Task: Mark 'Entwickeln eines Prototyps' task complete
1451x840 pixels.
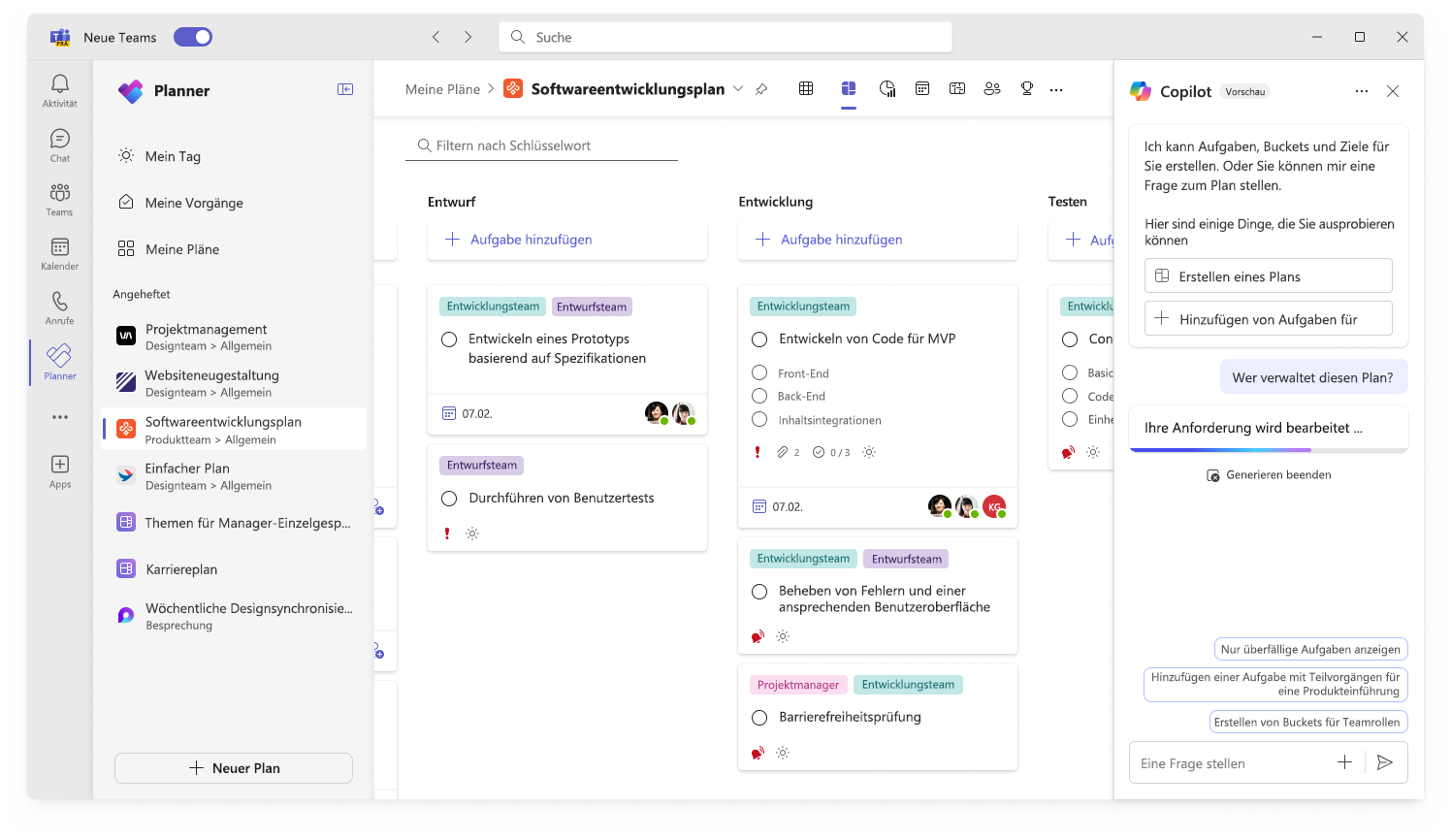Action: (x=449, y=339)
